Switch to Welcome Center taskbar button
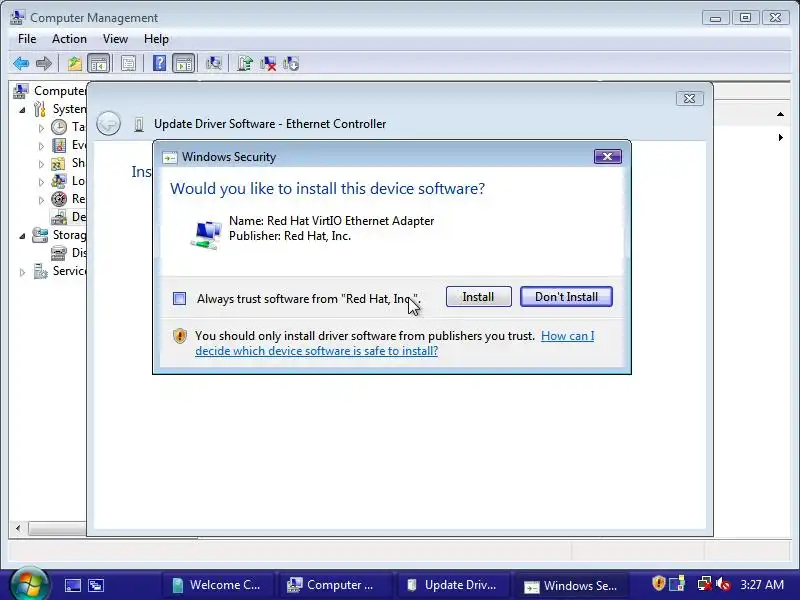Screen dimensions: 800x600 click(217, 585)
